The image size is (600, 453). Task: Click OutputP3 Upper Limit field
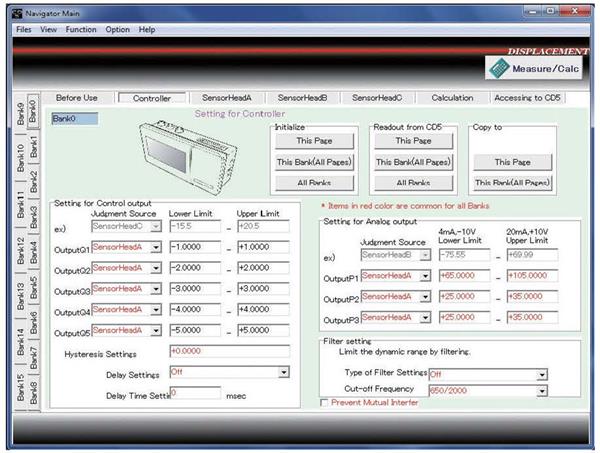coord(532,317)
